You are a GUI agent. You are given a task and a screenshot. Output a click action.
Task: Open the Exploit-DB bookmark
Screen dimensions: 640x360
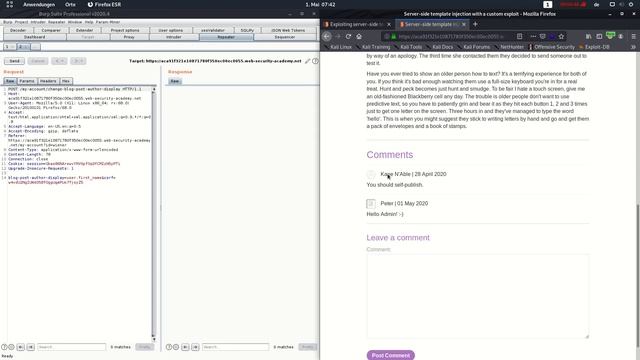tap(594, 47)
